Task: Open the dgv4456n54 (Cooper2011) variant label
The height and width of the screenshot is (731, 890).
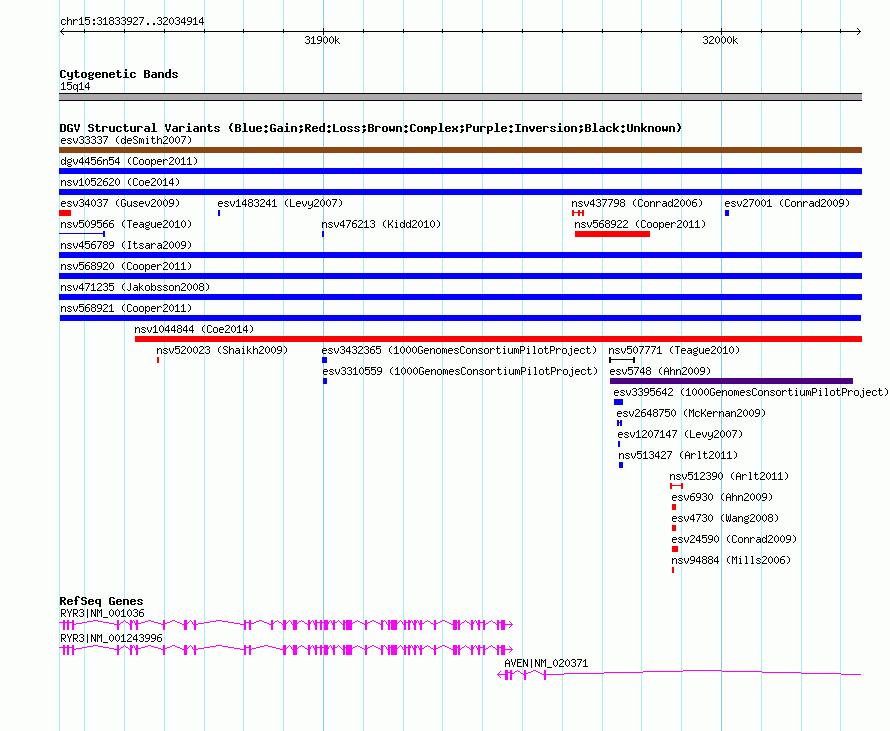Action: [129, 161]
